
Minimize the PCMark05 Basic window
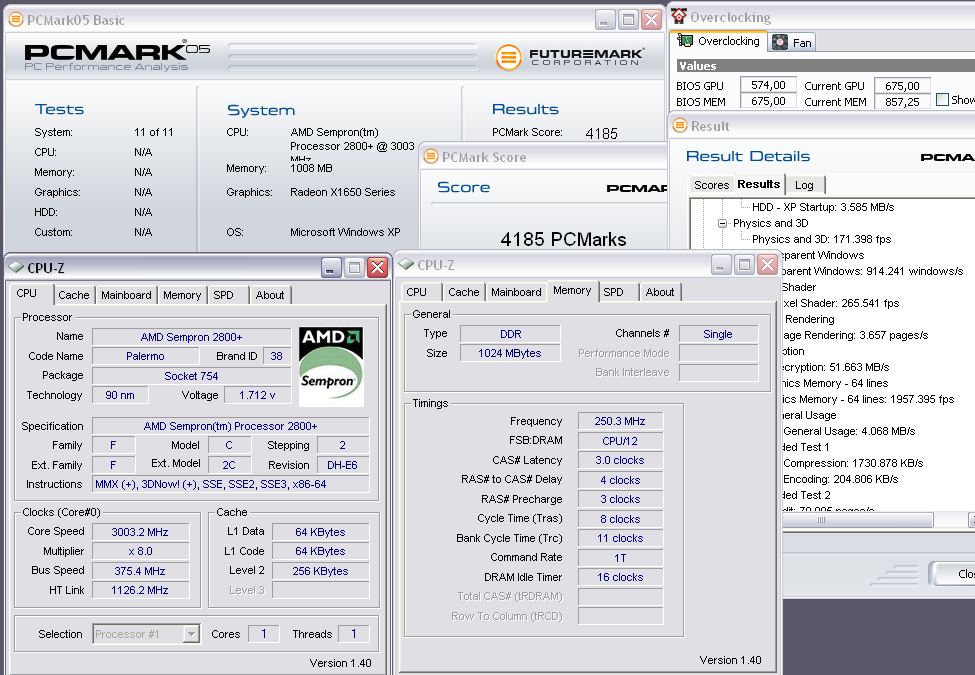pyautogui.click(x=604, y=20)
